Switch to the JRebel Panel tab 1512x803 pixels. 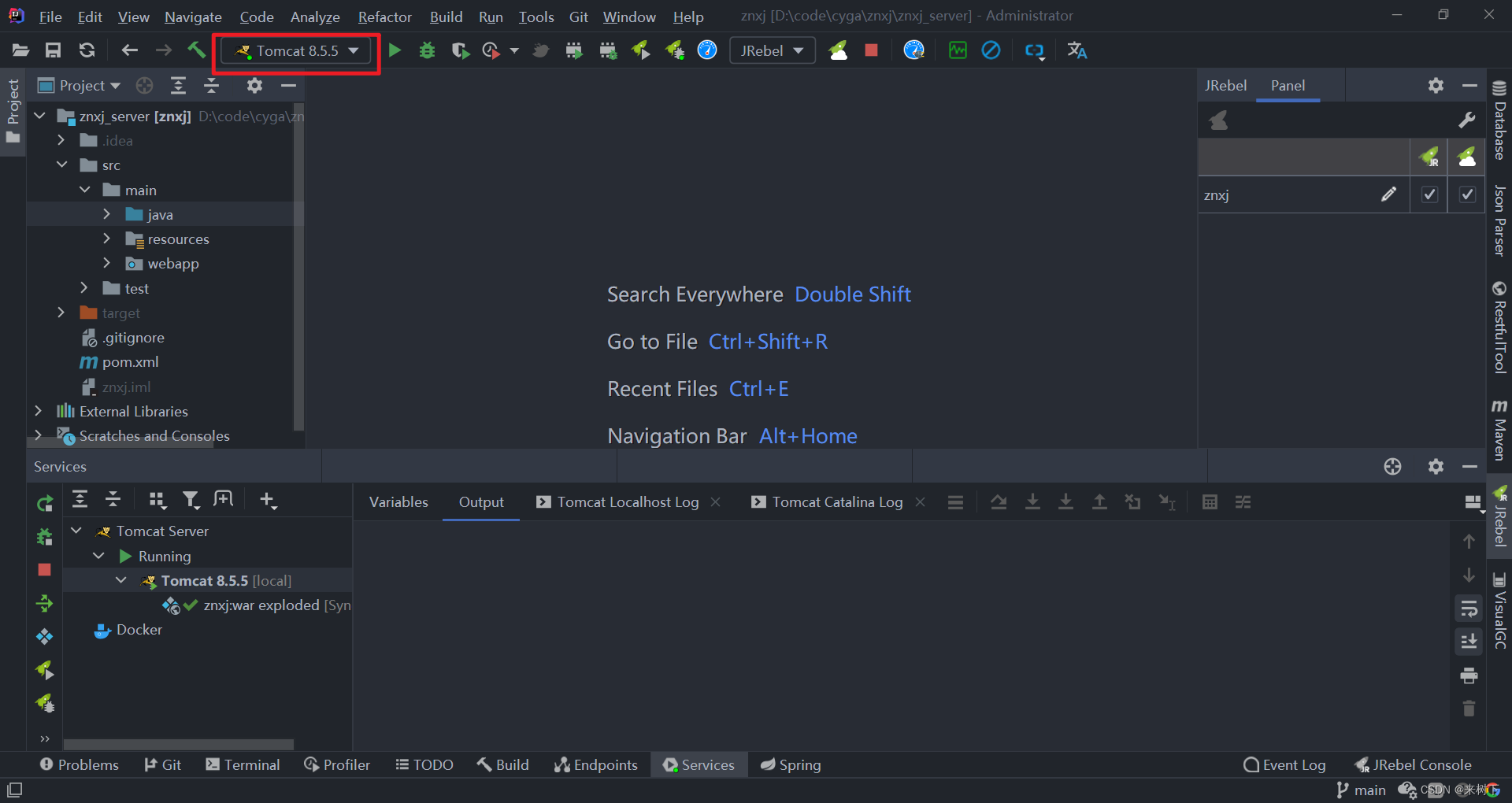pyautogui.click(x=1288, y=85)
